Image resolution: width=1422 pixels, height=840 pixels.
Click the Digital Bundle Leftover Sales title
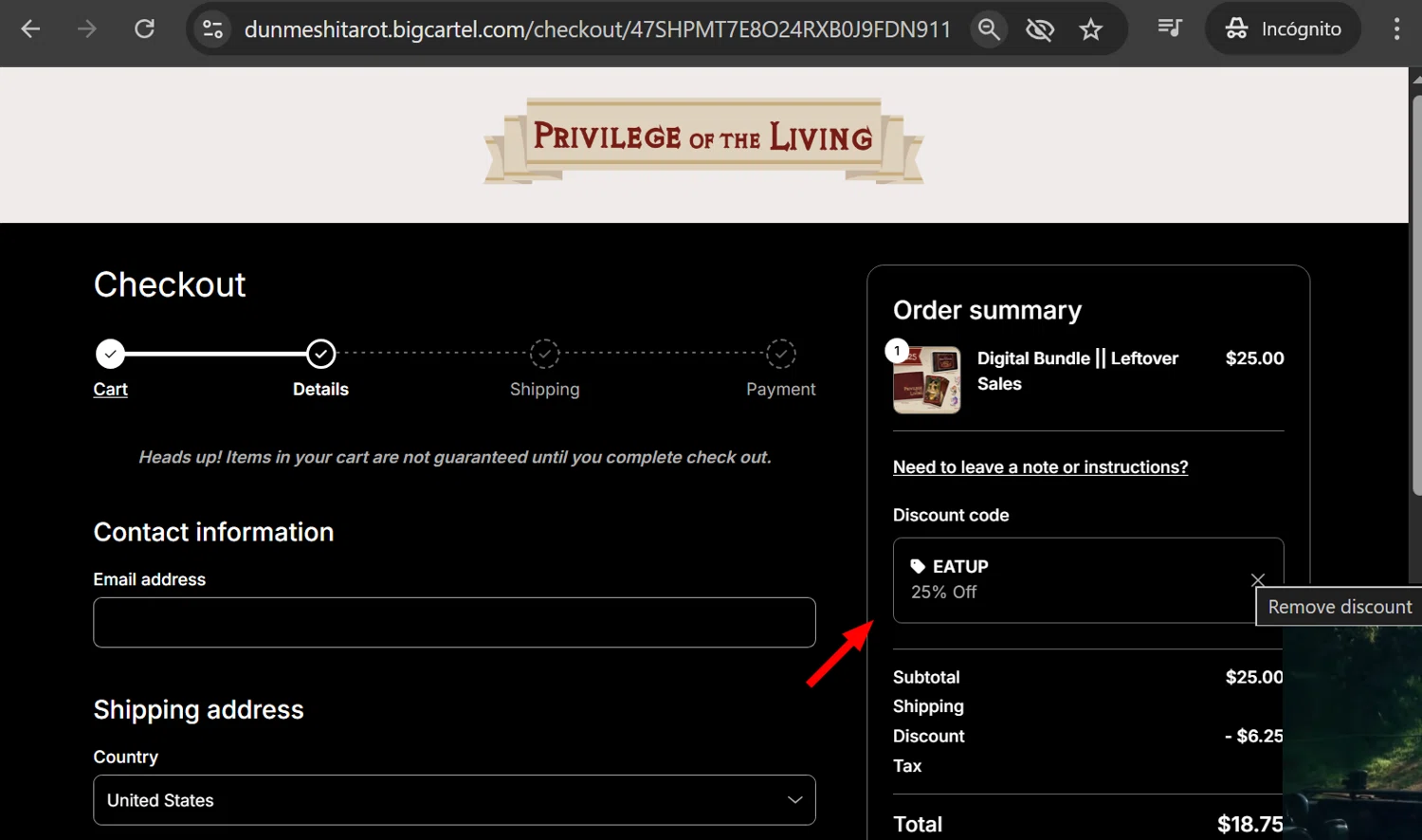point(1078,371)
